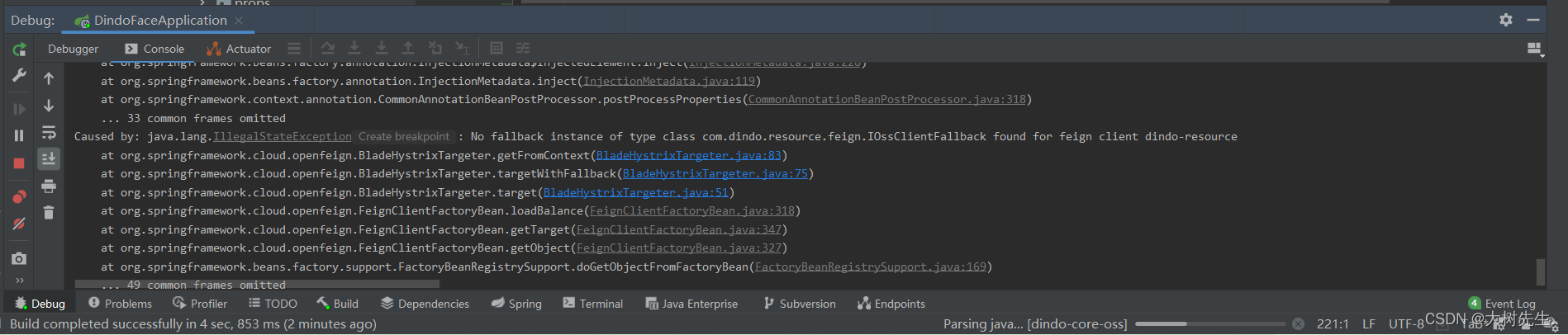Click the Parsing java progress bar
The image size is (1568, 335).
click(1209, 324)
